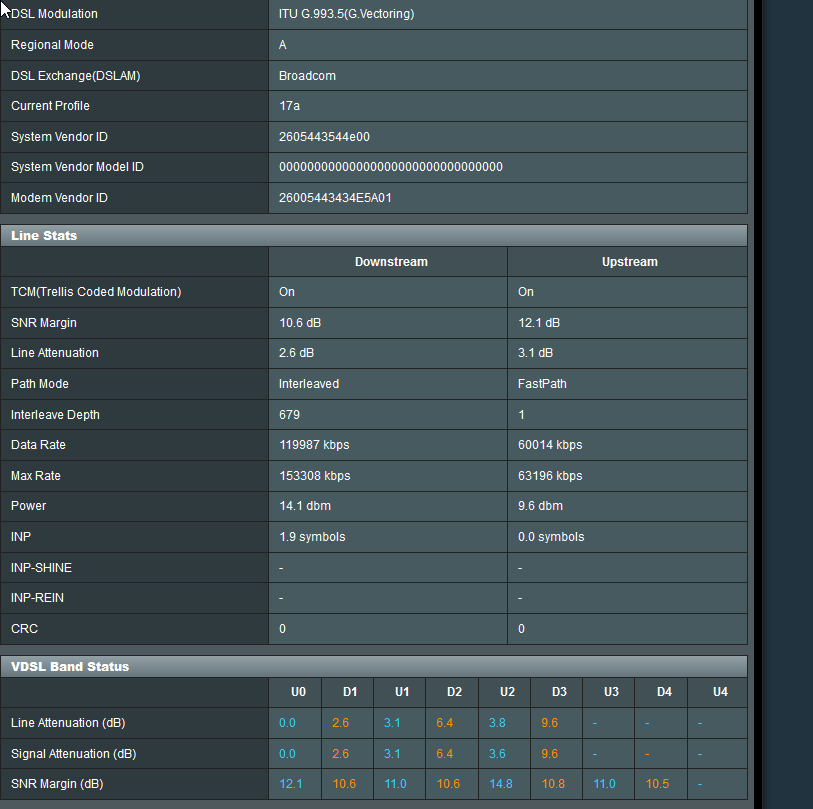
Task: Select the Current Profile value 17a
Action: [x=290, y=106]
